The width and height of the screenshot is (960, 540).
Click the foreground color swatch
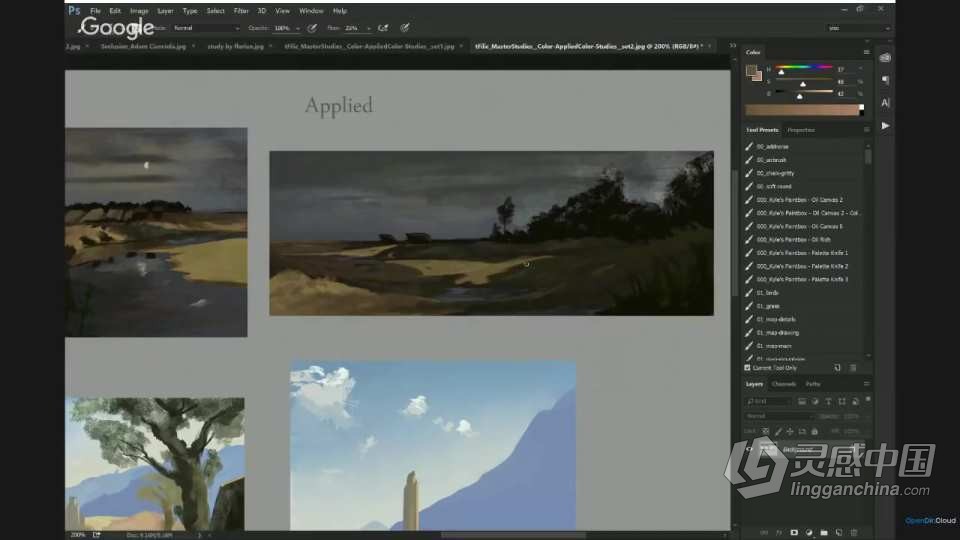coord(751,71)
